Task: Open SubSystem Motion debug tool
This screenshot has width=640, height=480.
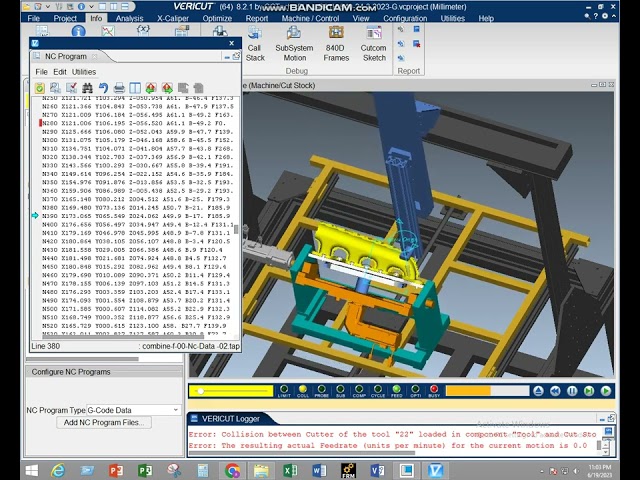Action: [294, 44]
